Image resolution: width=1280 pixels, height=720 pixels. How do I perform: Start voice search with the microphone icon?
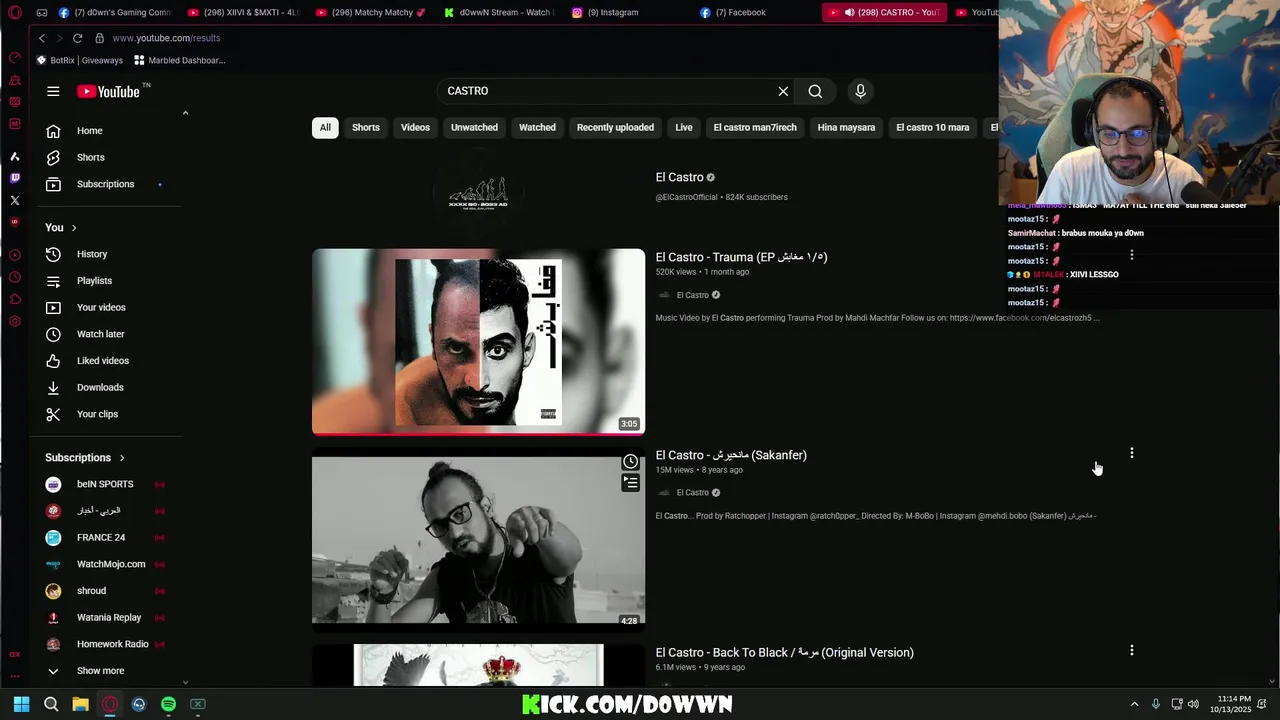pyautogui.click(x=860, y=91)
